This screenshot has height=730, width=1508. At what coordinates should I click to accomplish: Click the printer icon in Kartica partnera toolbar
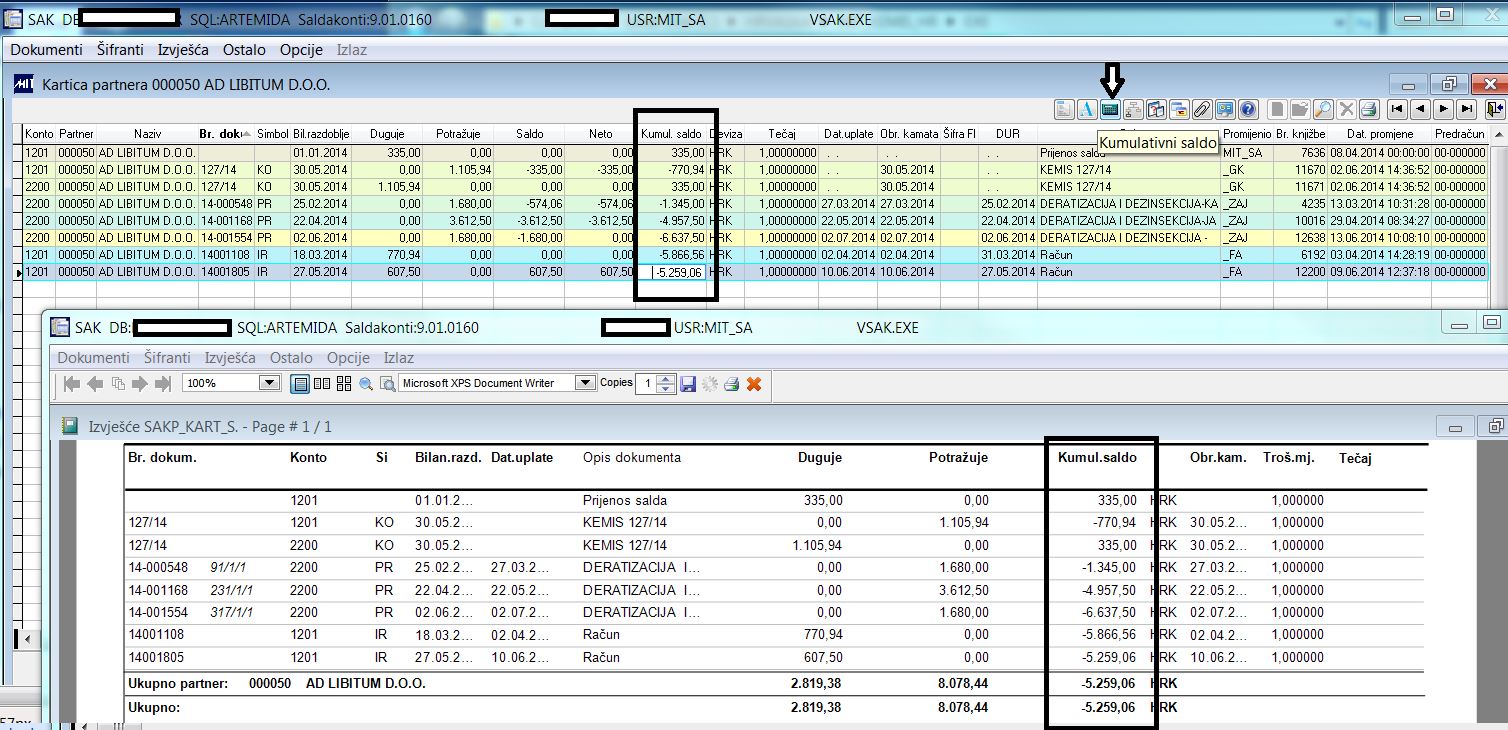click(x=1369, y=110)
